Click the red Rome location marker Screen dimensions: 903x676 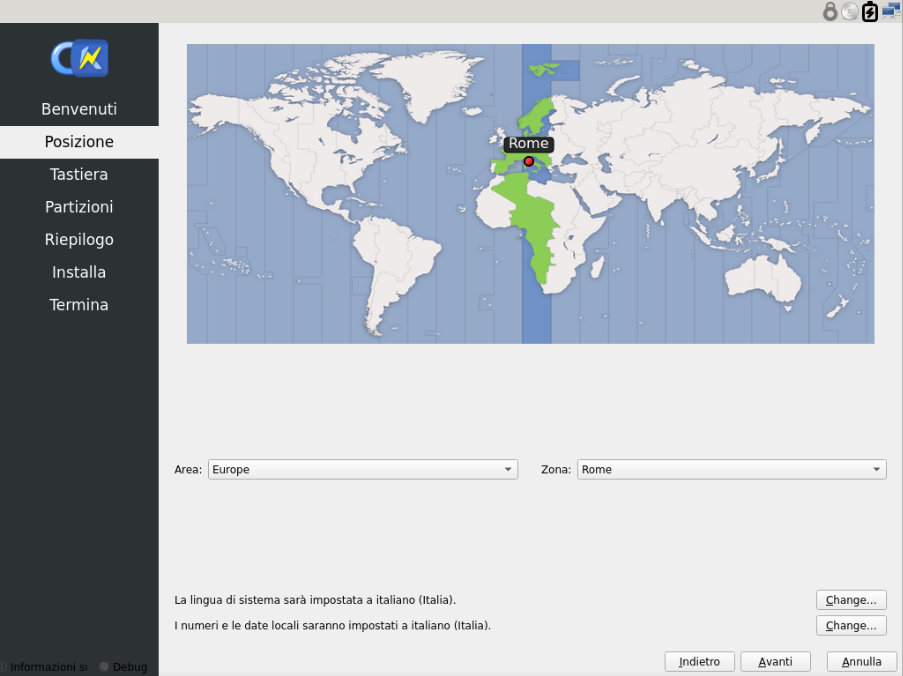529,161
